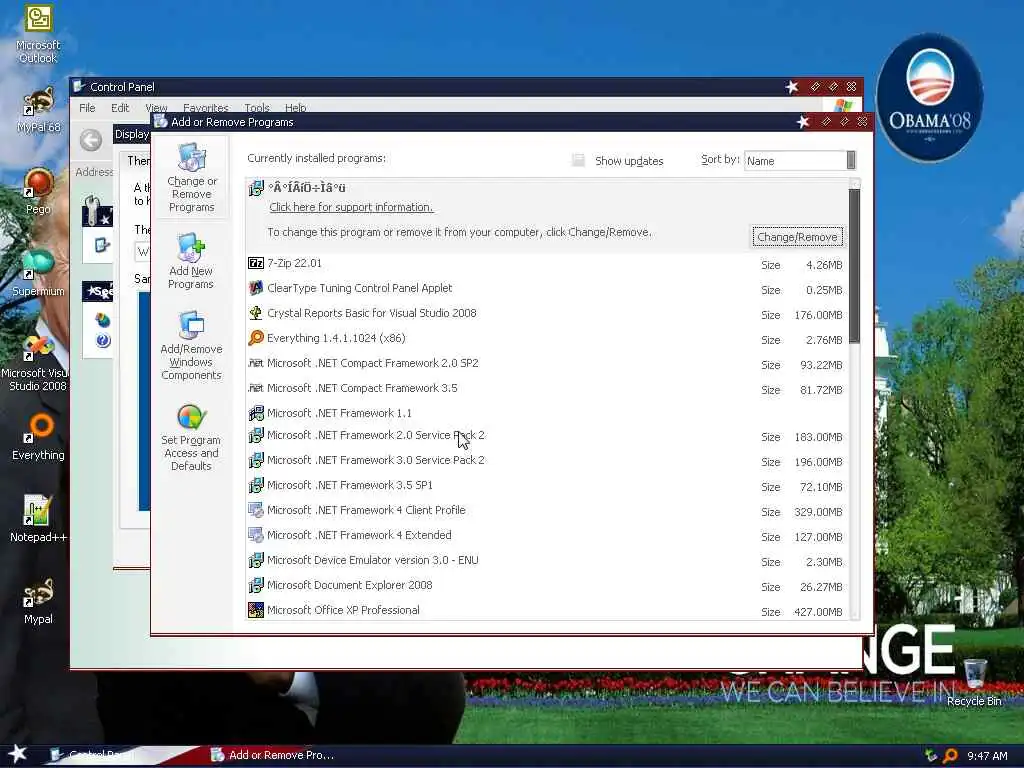Viewport: 1024px width, 768px height.
Task: Open Recycle Bin on desktop
Action: coord(974,682)
